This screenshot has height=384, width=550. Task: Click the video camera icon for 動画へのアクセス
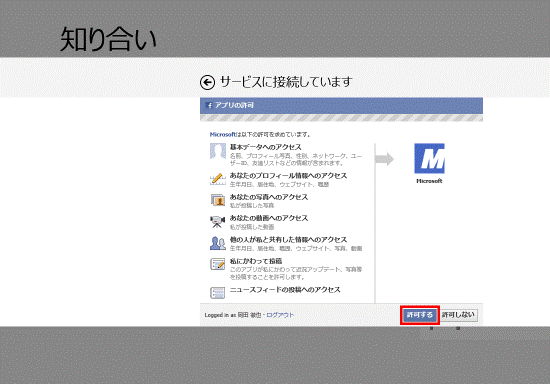(x=217, y=222)
